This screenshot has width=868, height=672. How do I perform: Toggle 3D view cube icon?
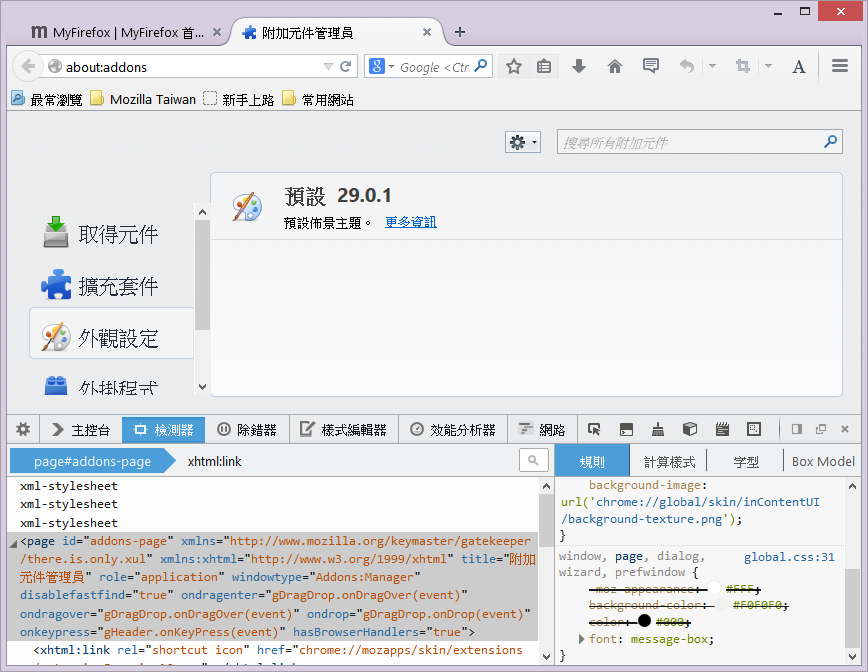pyautogui.click(x=689, y=430)
